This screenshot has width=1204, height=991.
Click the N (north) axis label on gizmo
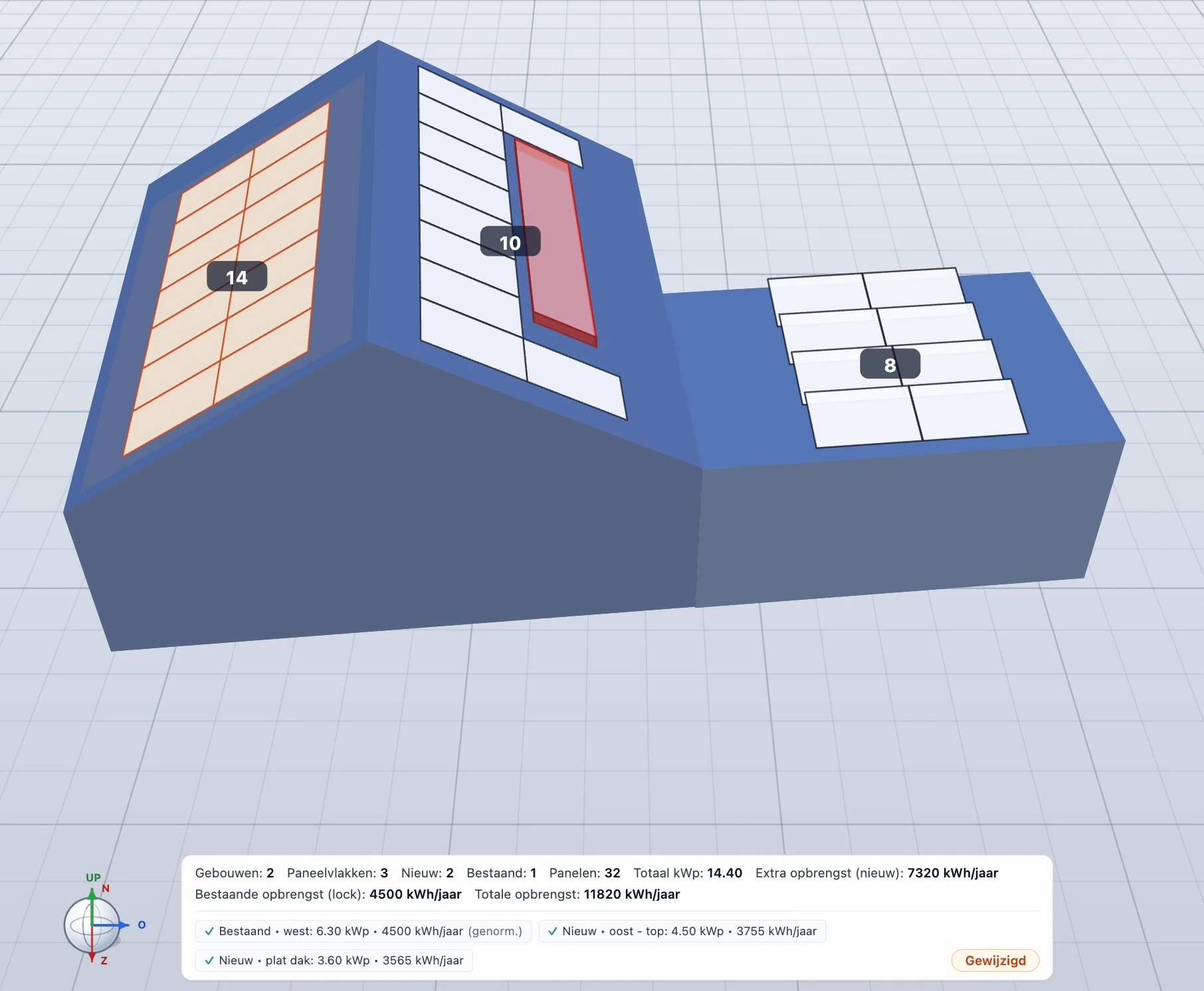(106, 888)
